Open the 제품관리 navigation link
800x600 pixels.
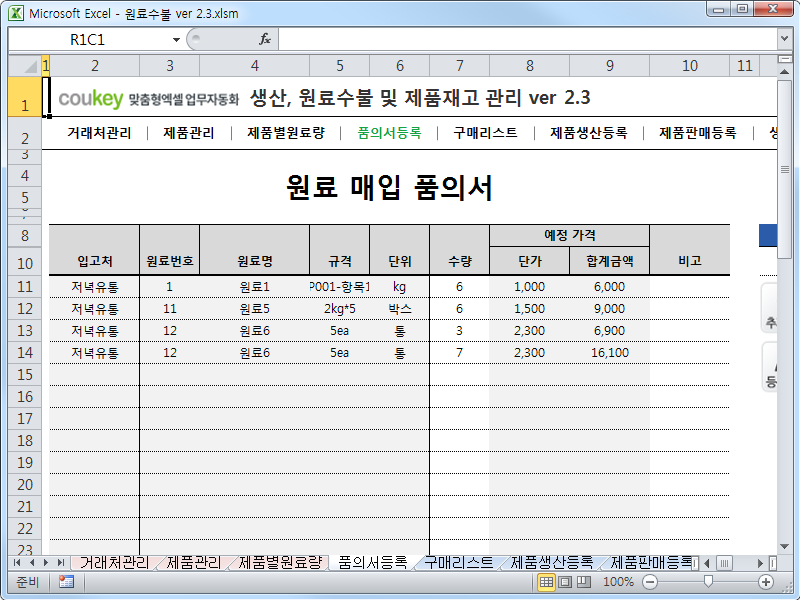pos(189,133)
